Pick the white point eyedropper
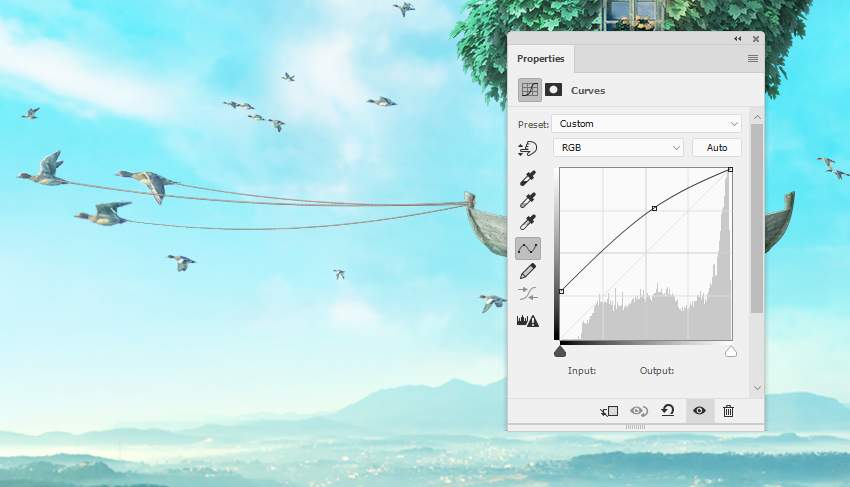 coord(527,222)
